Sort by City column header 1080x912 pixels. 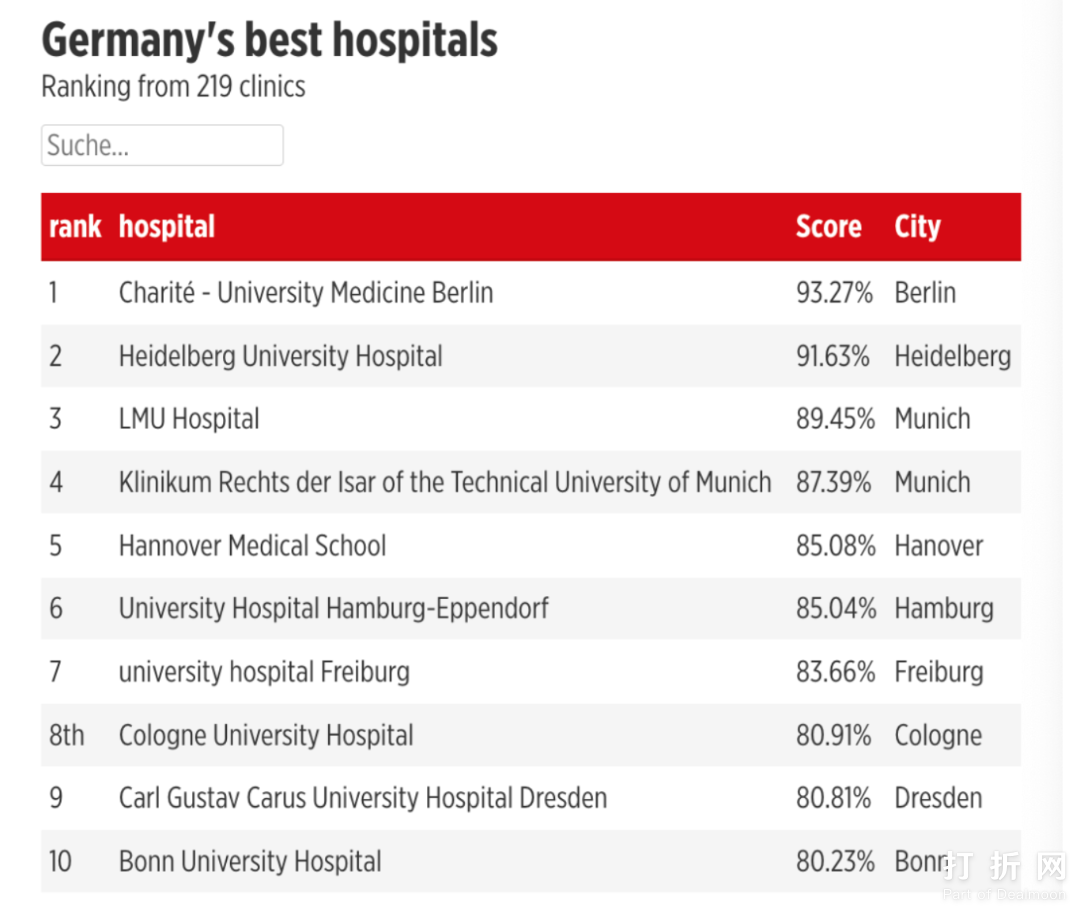[x=917, y=227]
